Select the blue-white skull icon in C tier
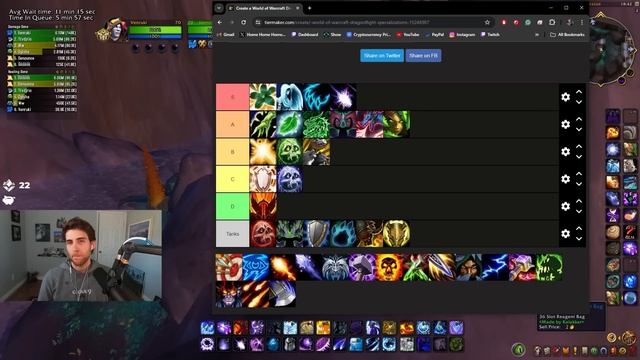The image size is (640, 360). coord(290,179)
